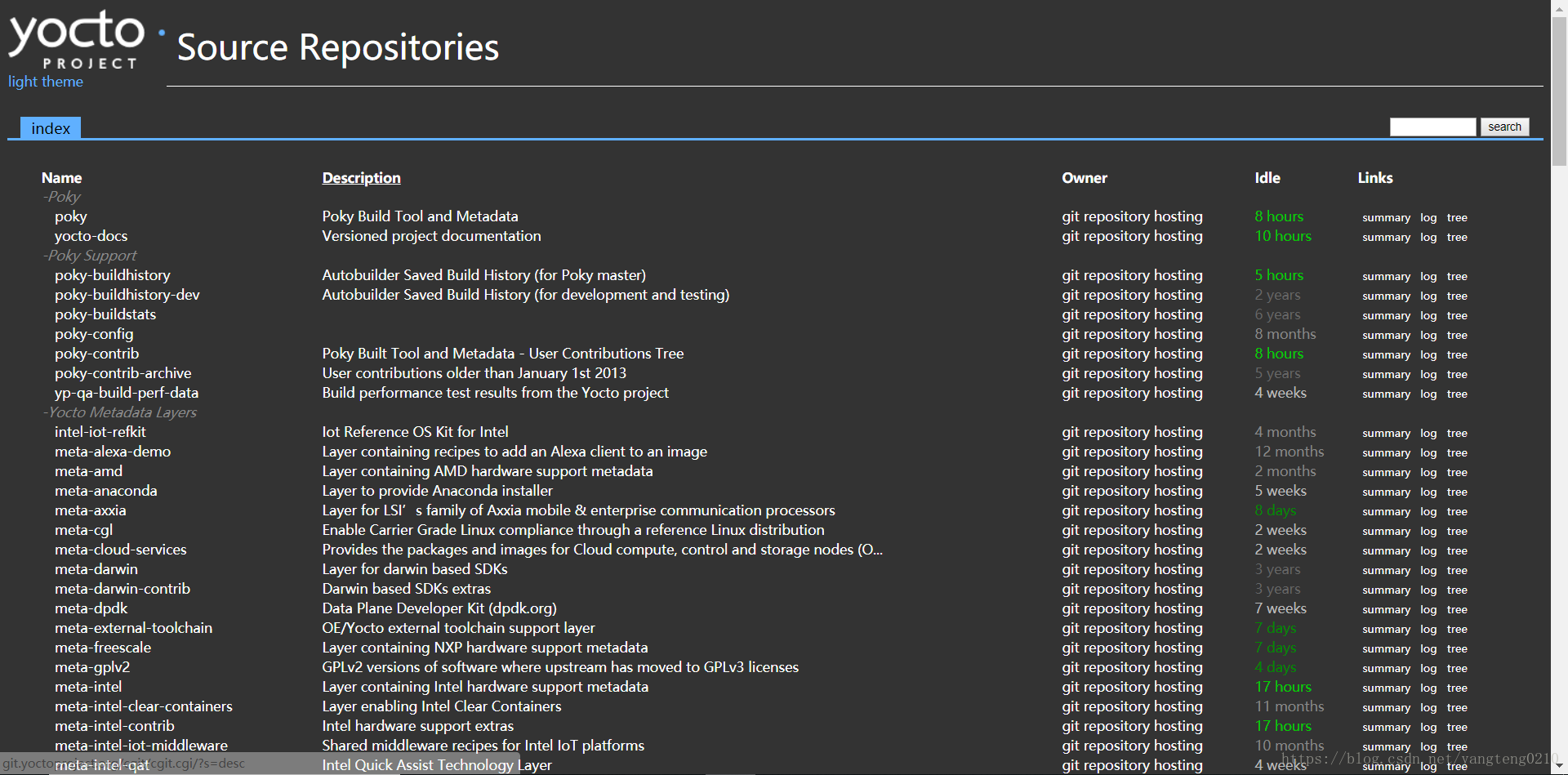Open the meta-intel-clear-containers repository
The image size is (1568, 775).
(x=144, y=706)
